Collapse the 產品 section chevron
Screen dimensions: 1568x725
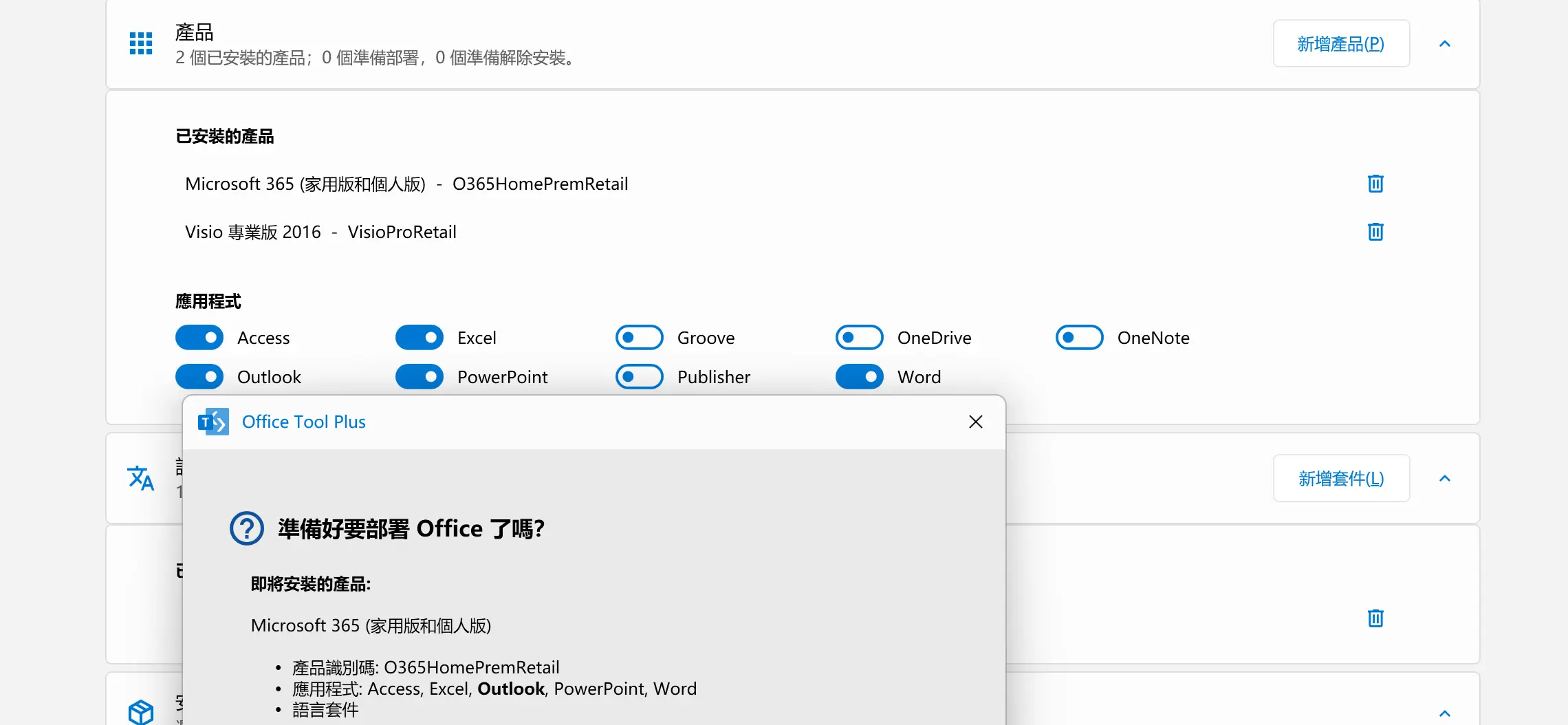1445,44
